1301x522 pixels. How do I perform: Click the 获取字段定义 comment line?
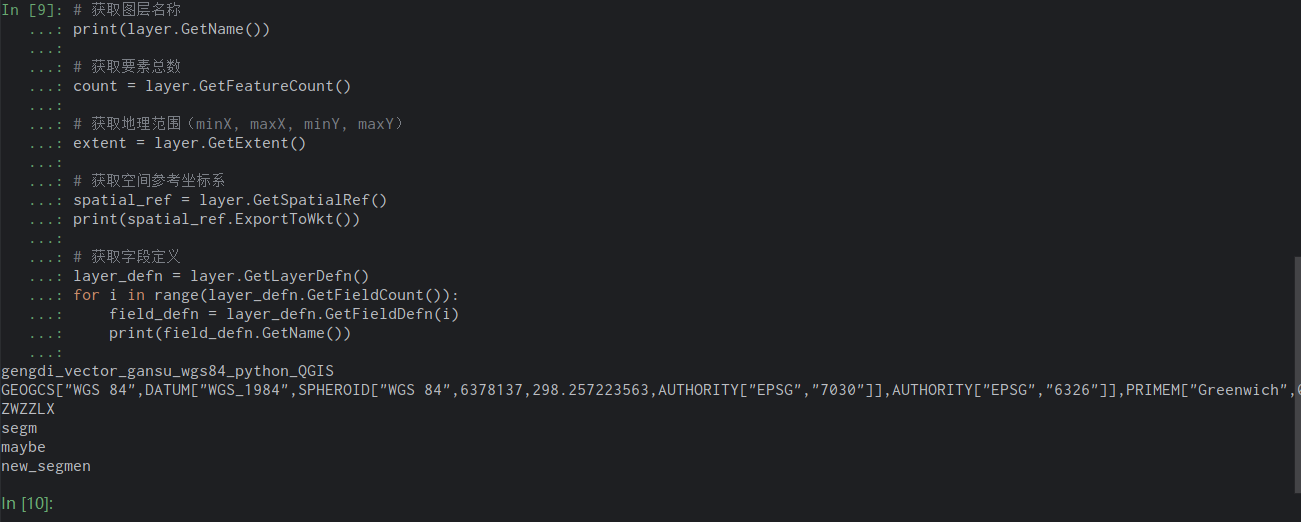pyautogui.click(x=127, y=257)
